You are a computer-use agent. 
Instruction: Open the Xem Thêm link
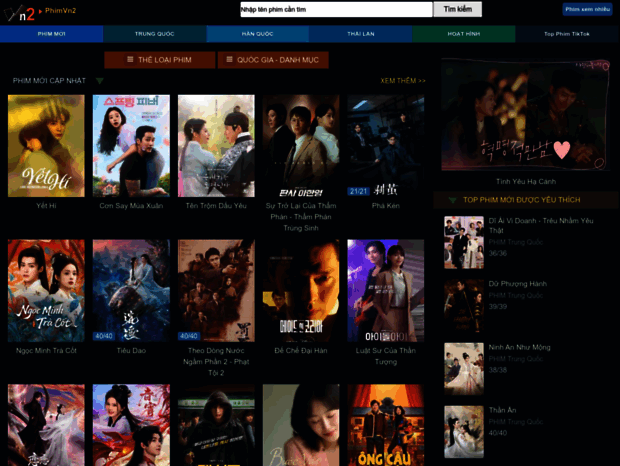point(402,80)
